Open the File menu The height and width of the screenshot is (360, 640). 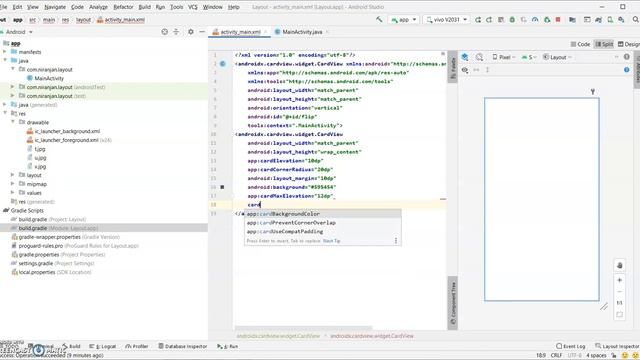(4, 7)
